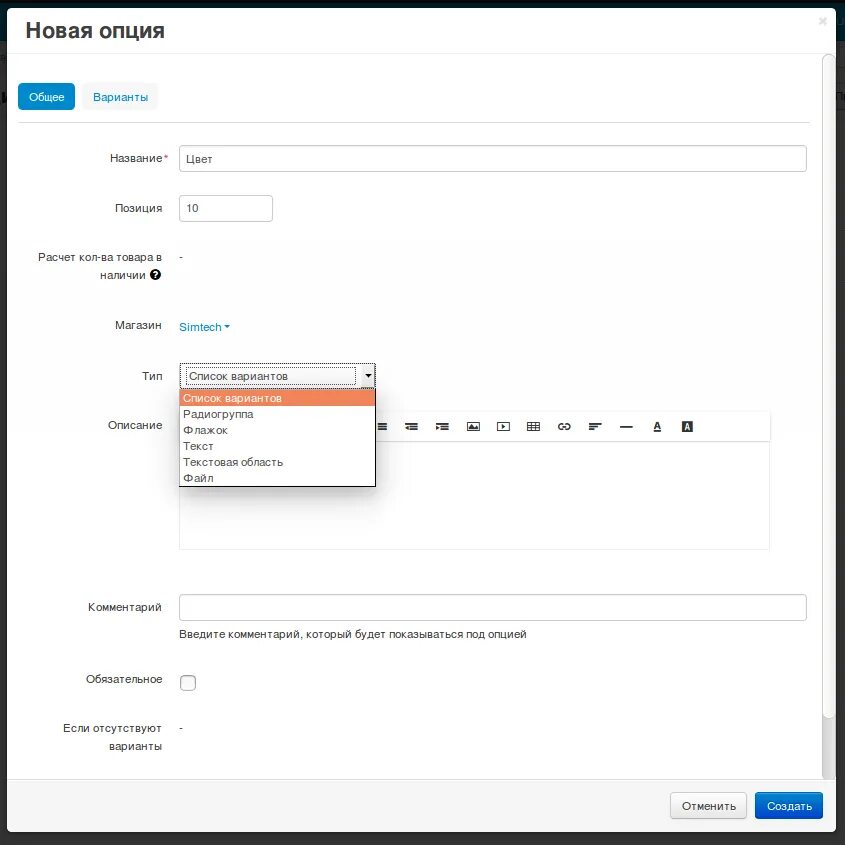845x845 pixels.
Task: Open the background color picker icon
Action: [687, 426]
